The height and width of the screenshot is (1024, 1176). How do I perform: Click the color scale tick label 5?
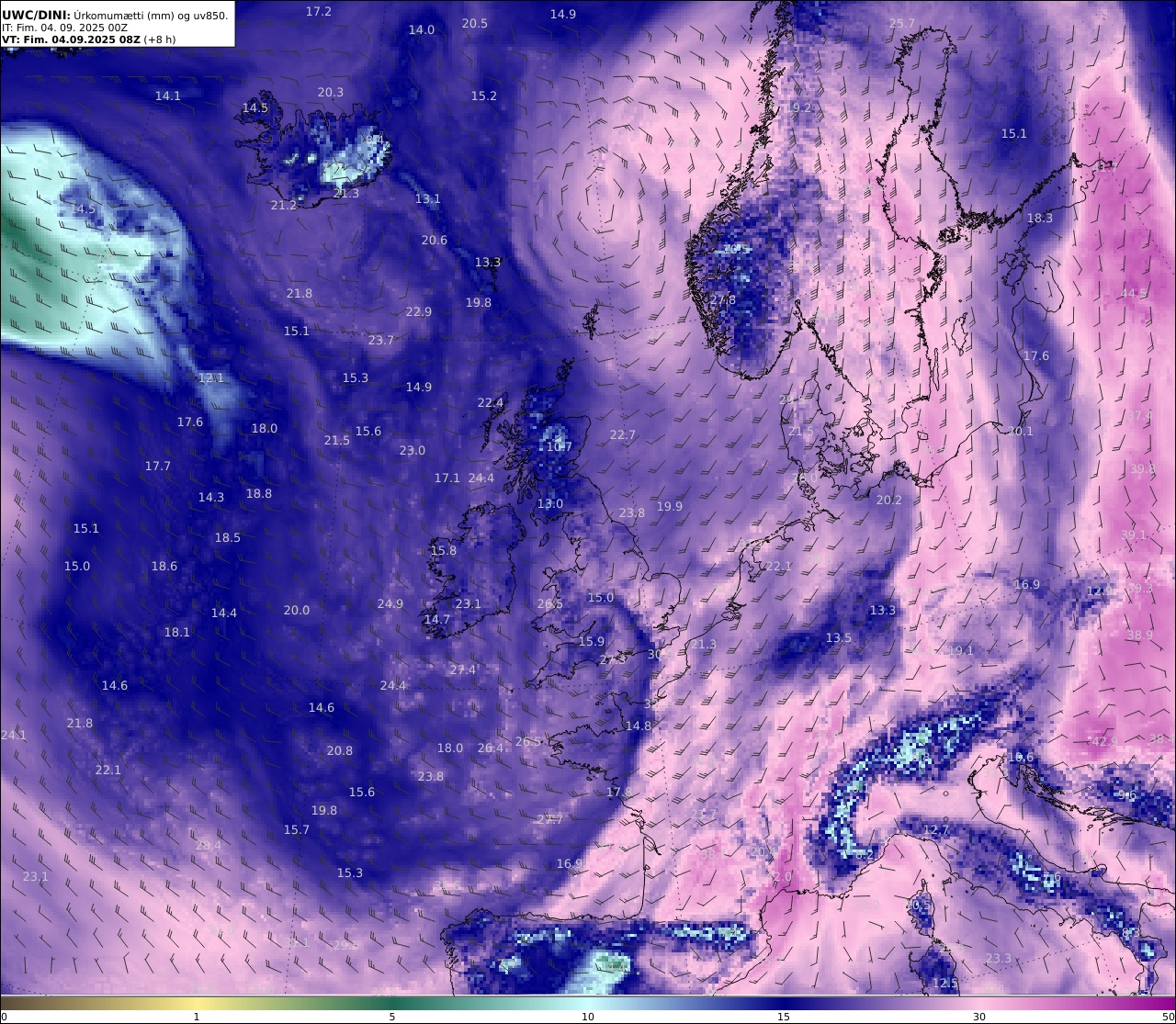pos(392,1017)
